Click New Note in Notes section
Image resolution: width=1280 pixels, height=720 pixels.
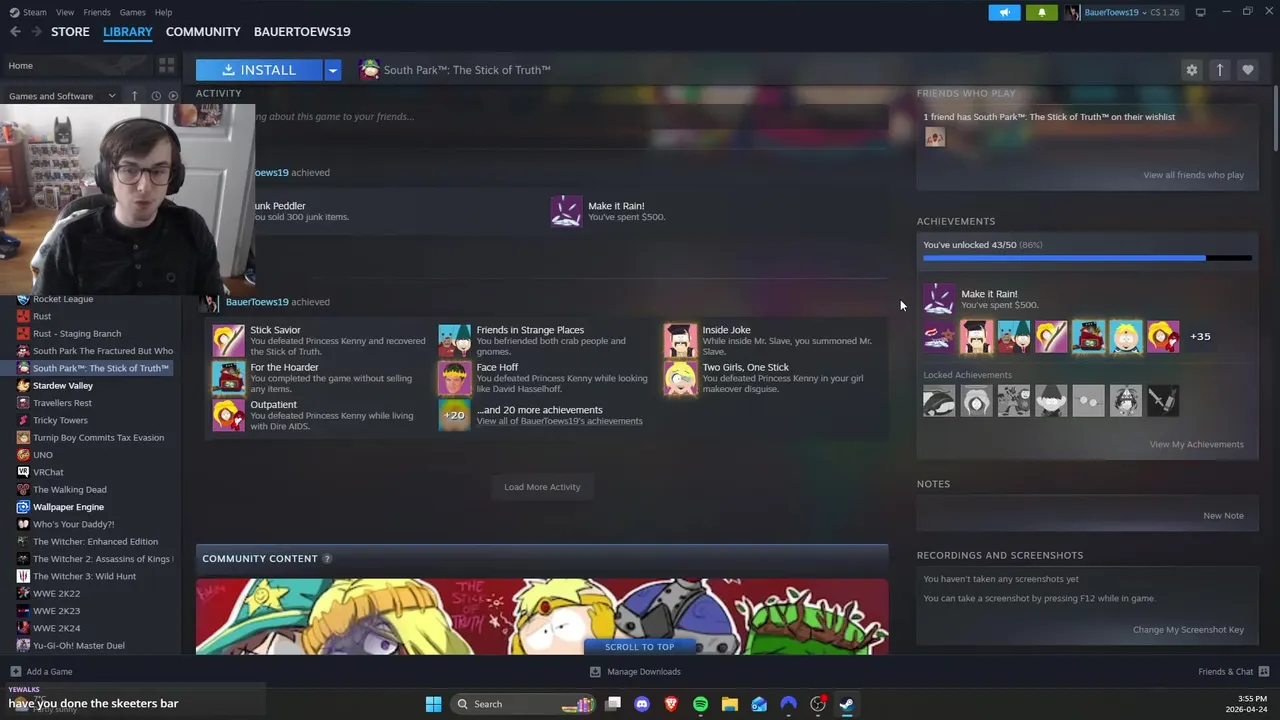point(1223,516)
